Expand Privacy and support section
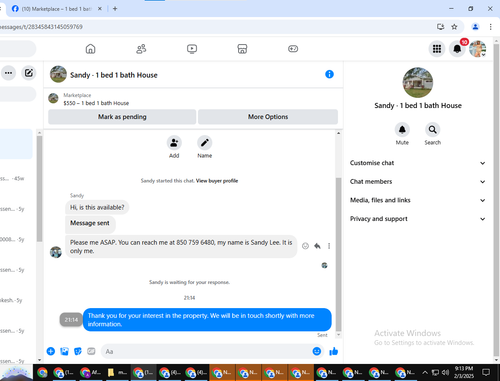This screenshot has width=500, height=381. coord(417,219)
